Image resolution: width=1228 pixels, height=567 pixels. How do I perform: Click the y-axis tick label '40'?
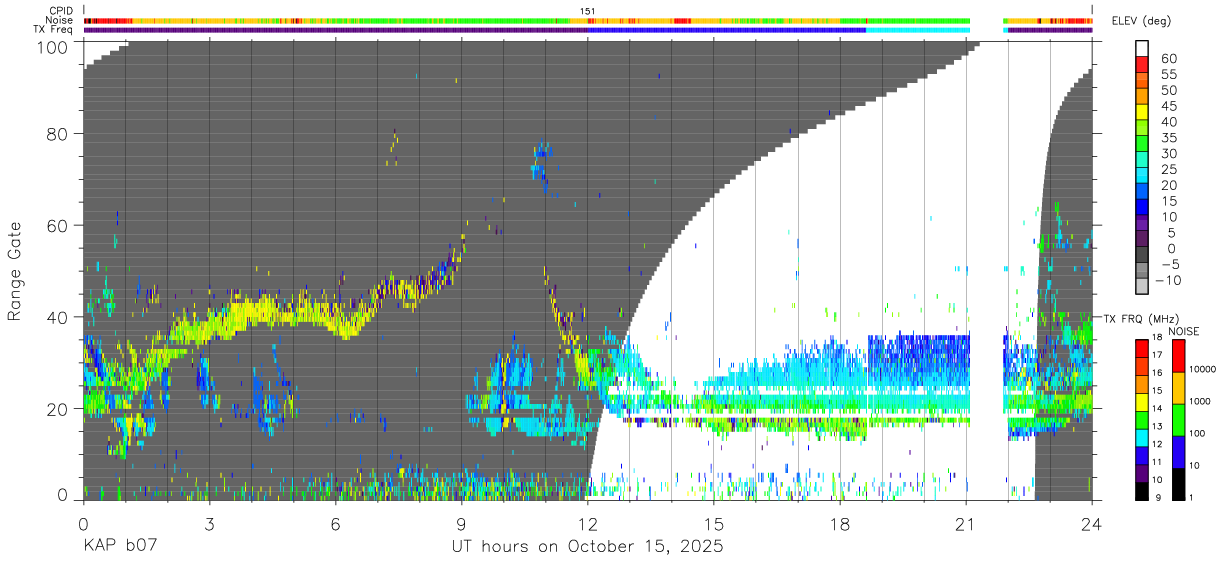pos(58,317)
